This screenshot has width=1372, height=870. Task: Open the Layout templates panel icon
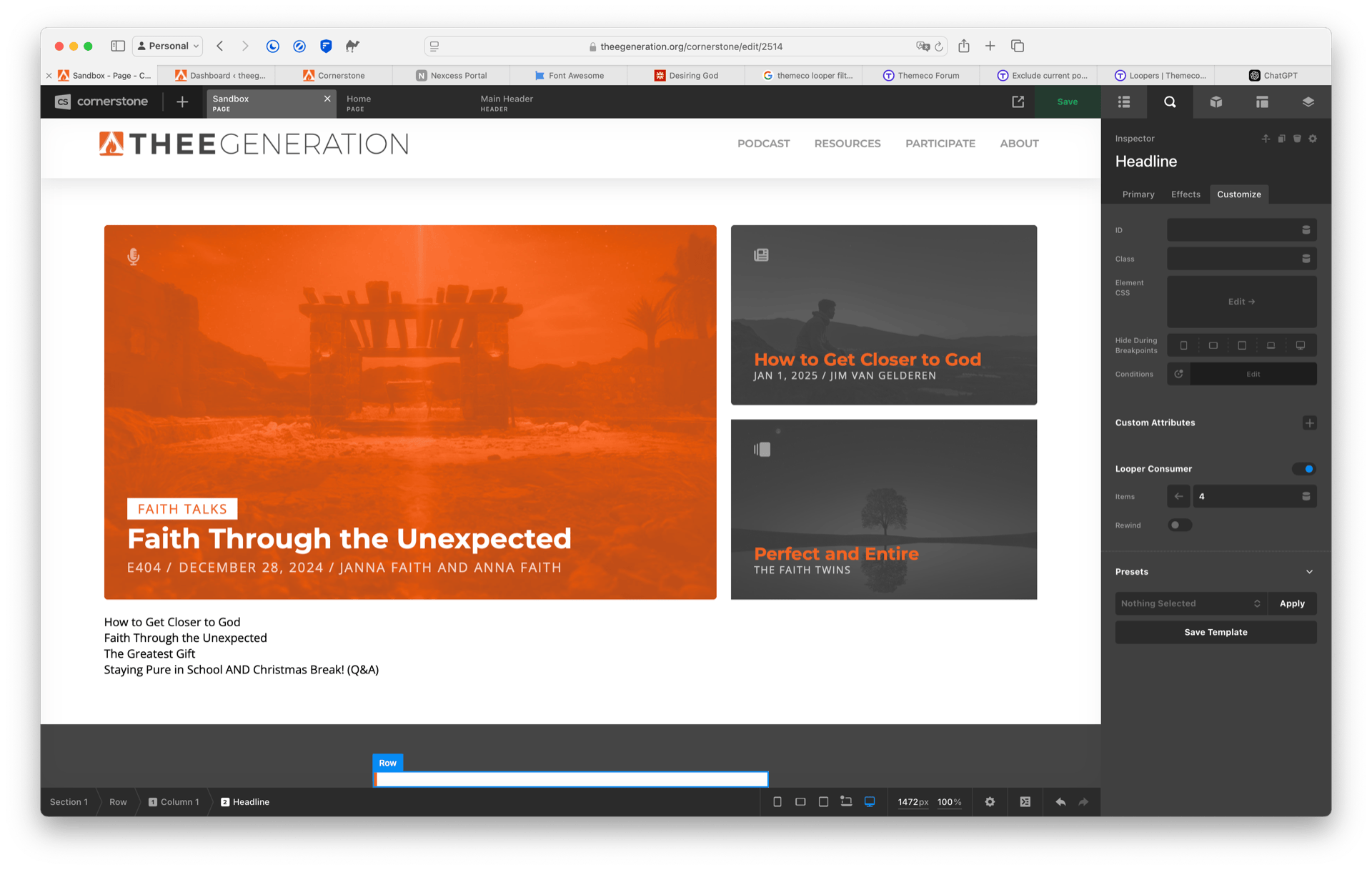1262,102
